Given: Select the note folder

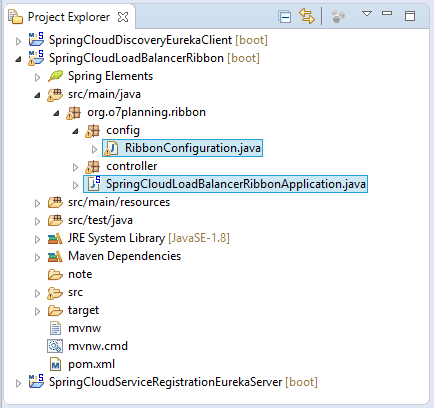Looking at the screenshot, I should click(x=80, y=274).
